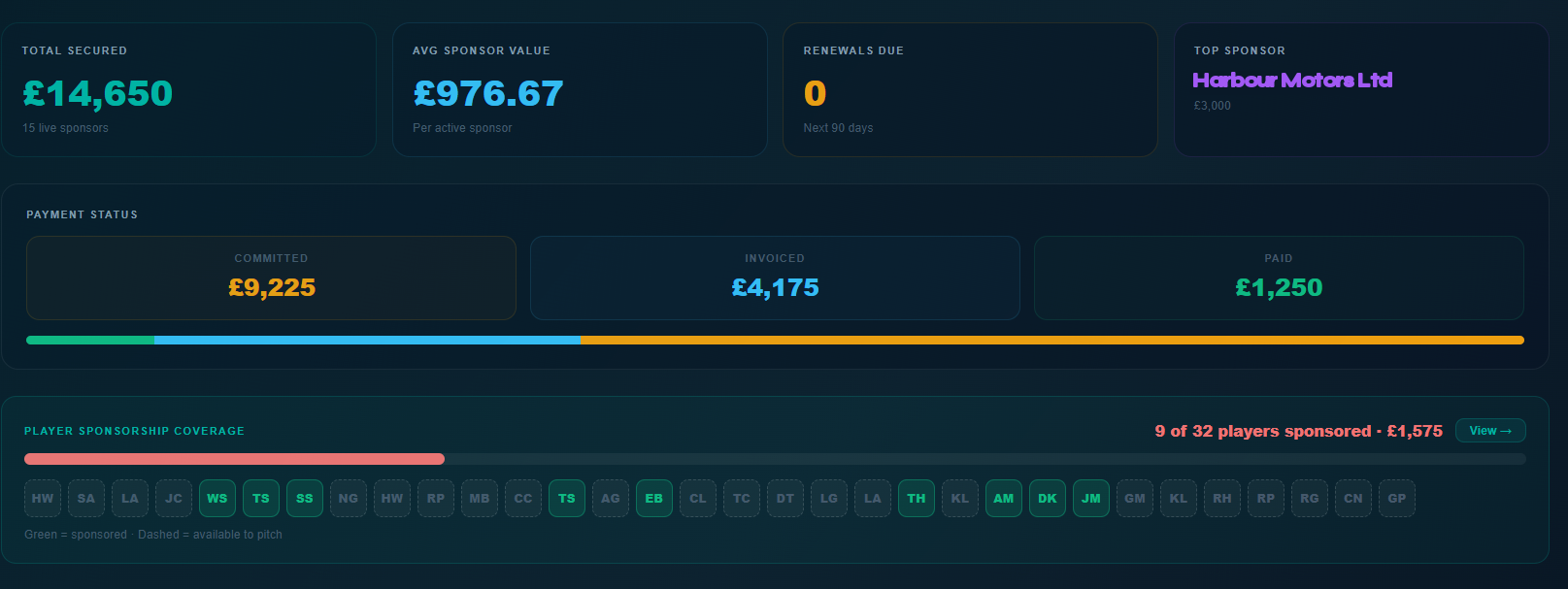This screenshot has height=589, width=1568.
Task: Click the HW chip between NG and RP
Action: [392, 499]
